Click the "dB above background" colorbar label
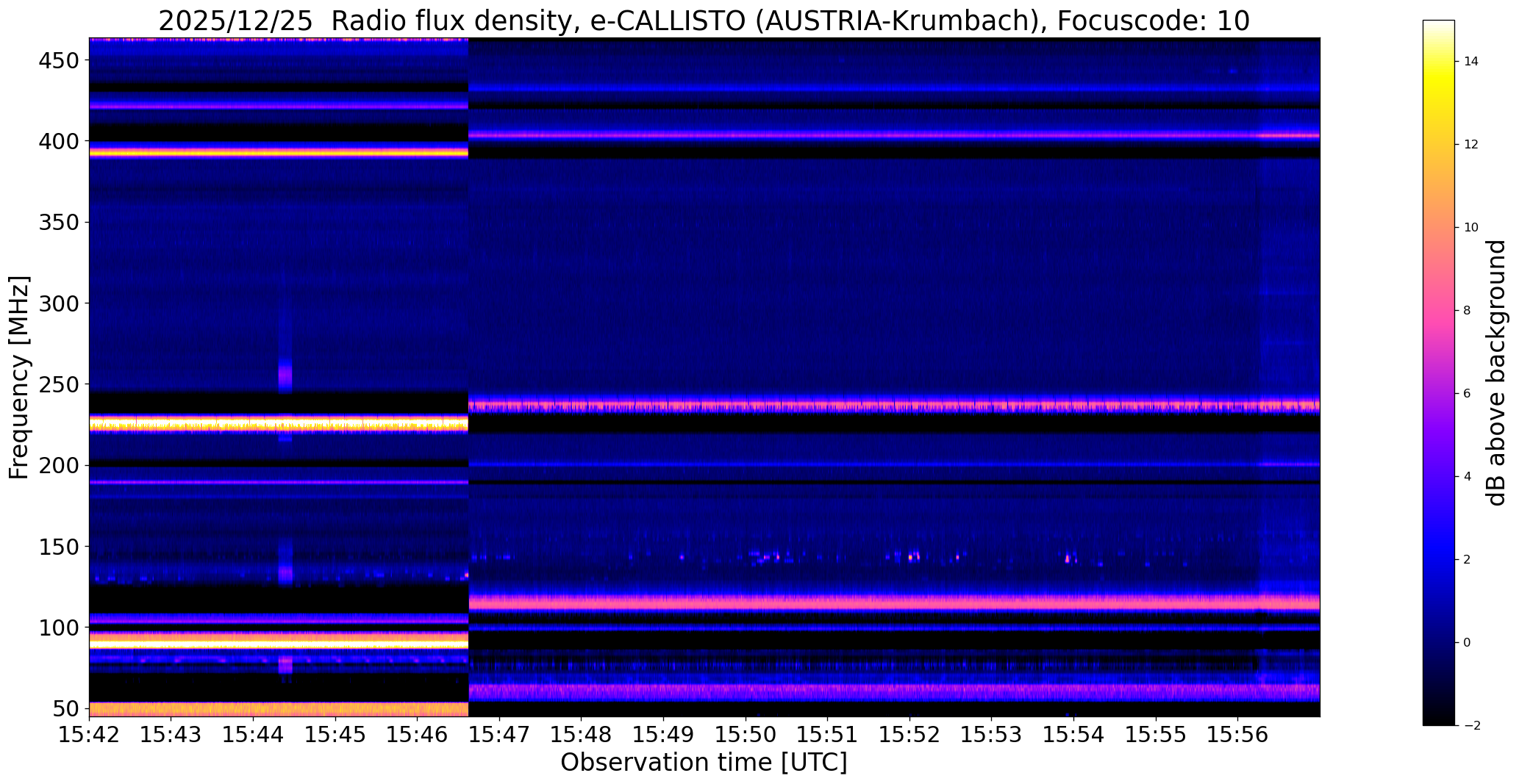Viewport: 1519px width, 784px height. point(1496,373)
